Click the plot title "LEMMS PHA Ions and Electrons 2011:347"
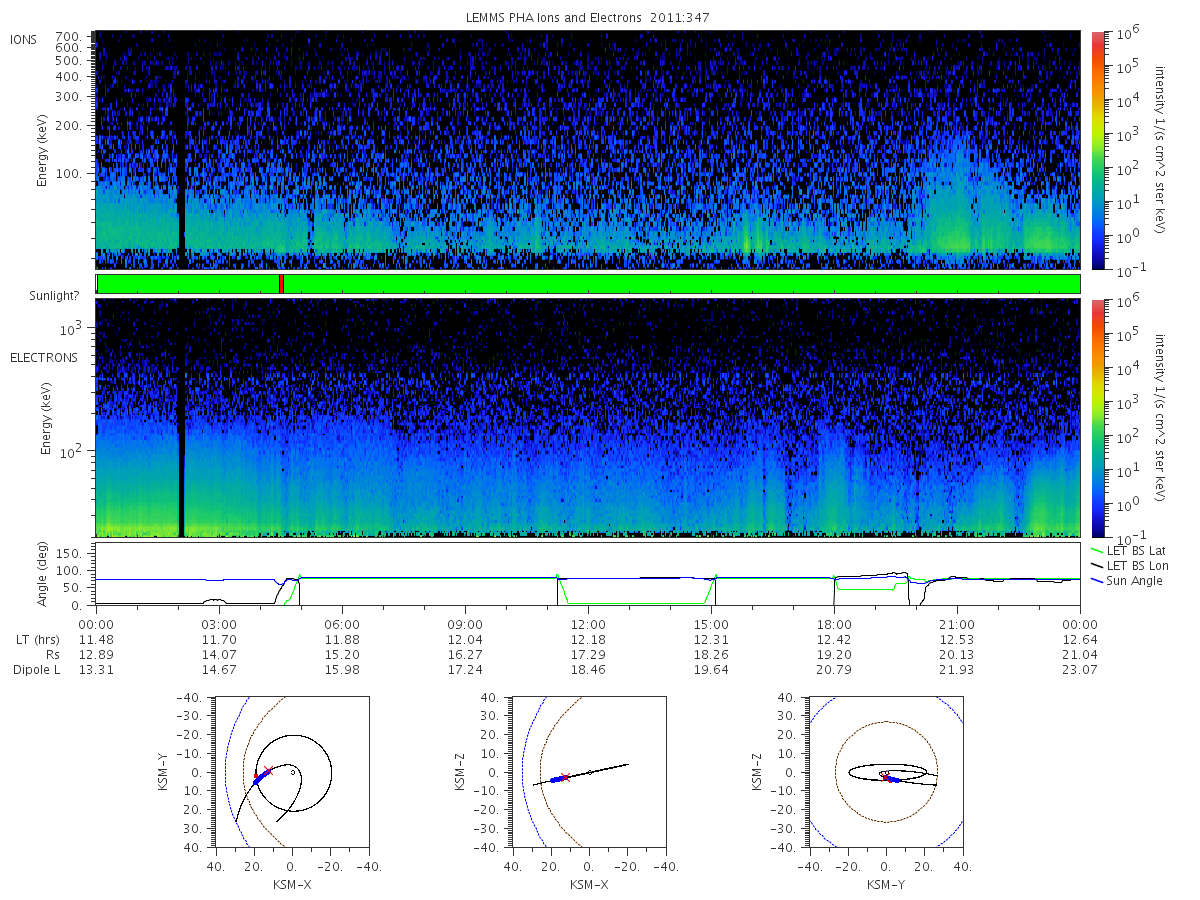This screenshot has width=1200, height=900. pyautogui.click(x=588, y=18)
